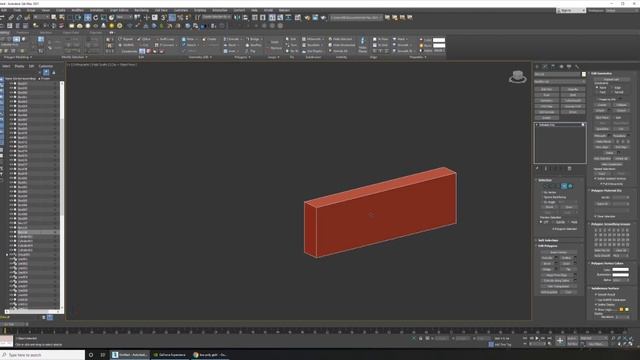The height and width of the screenshot is (360, 640).
Task: Enable Ignore Backfacing checkbox
Action: pos(542,197)
